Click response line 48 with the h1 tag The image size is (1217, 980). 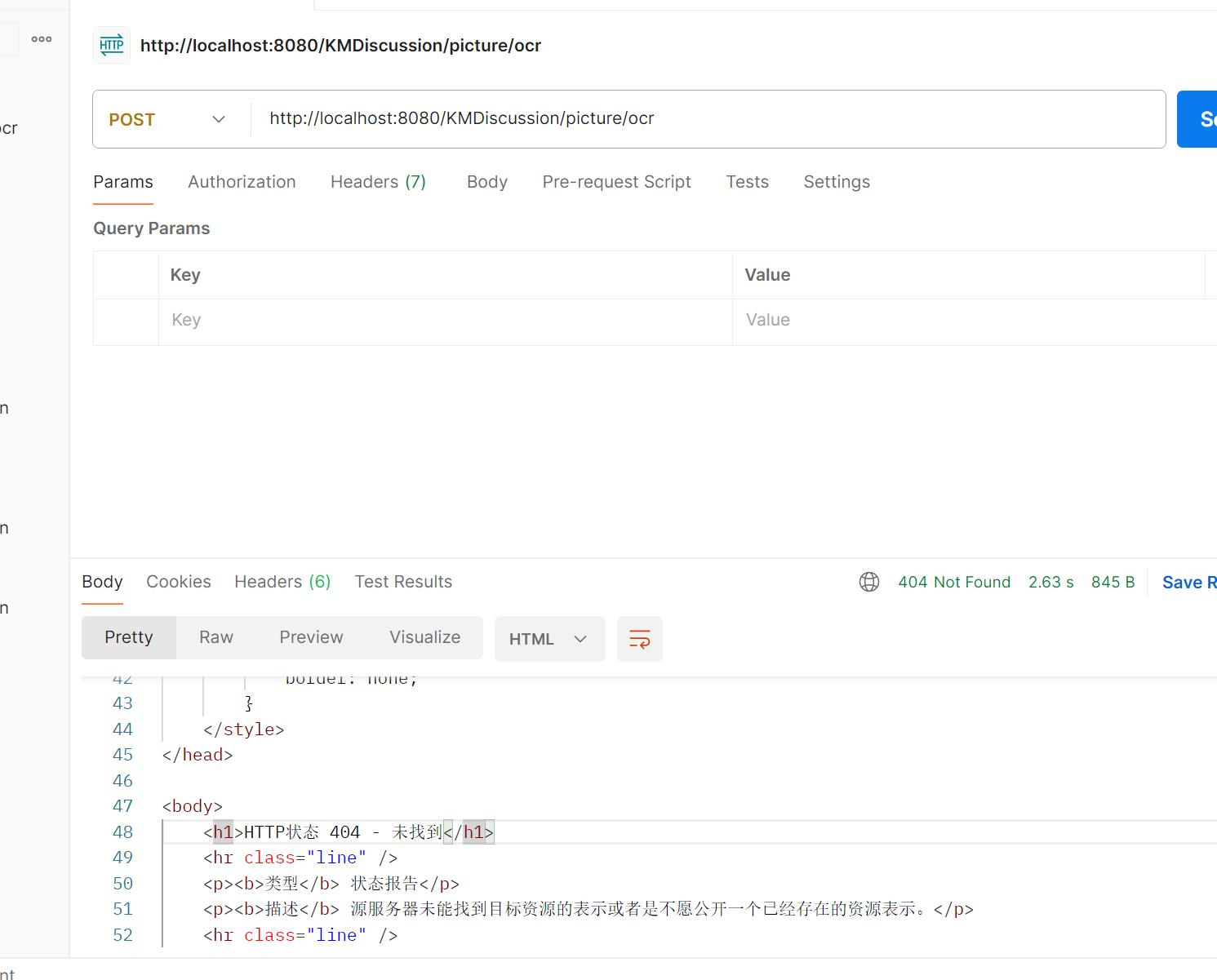(x=349, y=832)
